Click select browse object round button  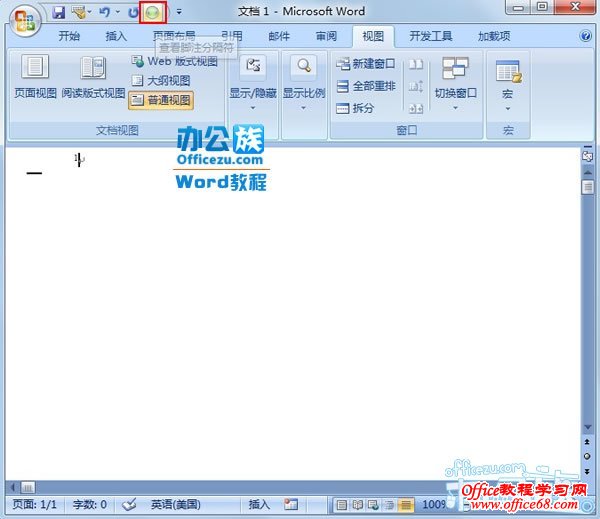pyautogui.click(x=587, y=457)
